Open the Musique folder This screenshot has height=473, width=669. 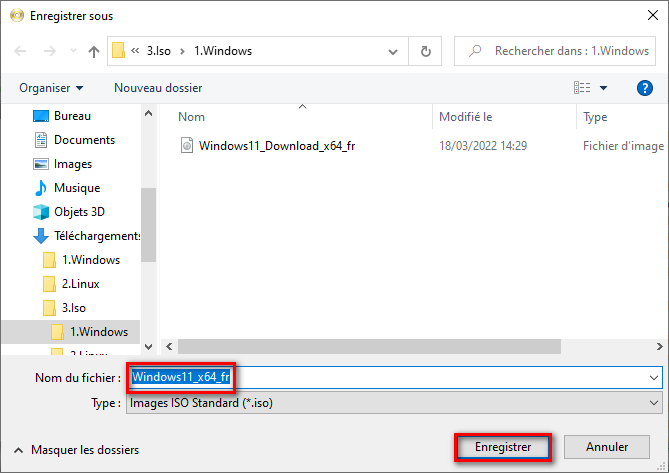point(76,188)
